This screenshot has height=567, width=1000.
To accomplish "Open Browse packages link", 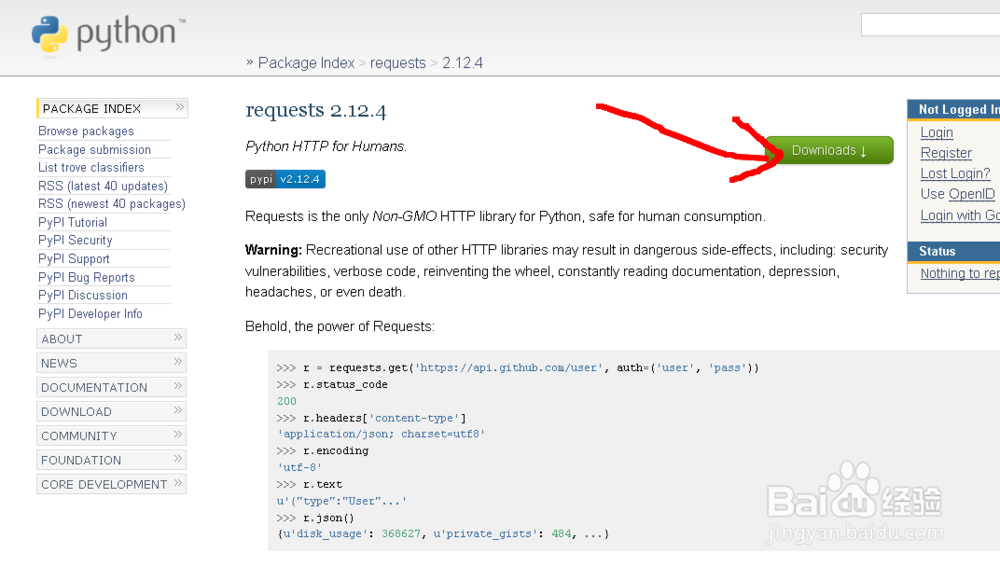I will (x=86, y=131).
